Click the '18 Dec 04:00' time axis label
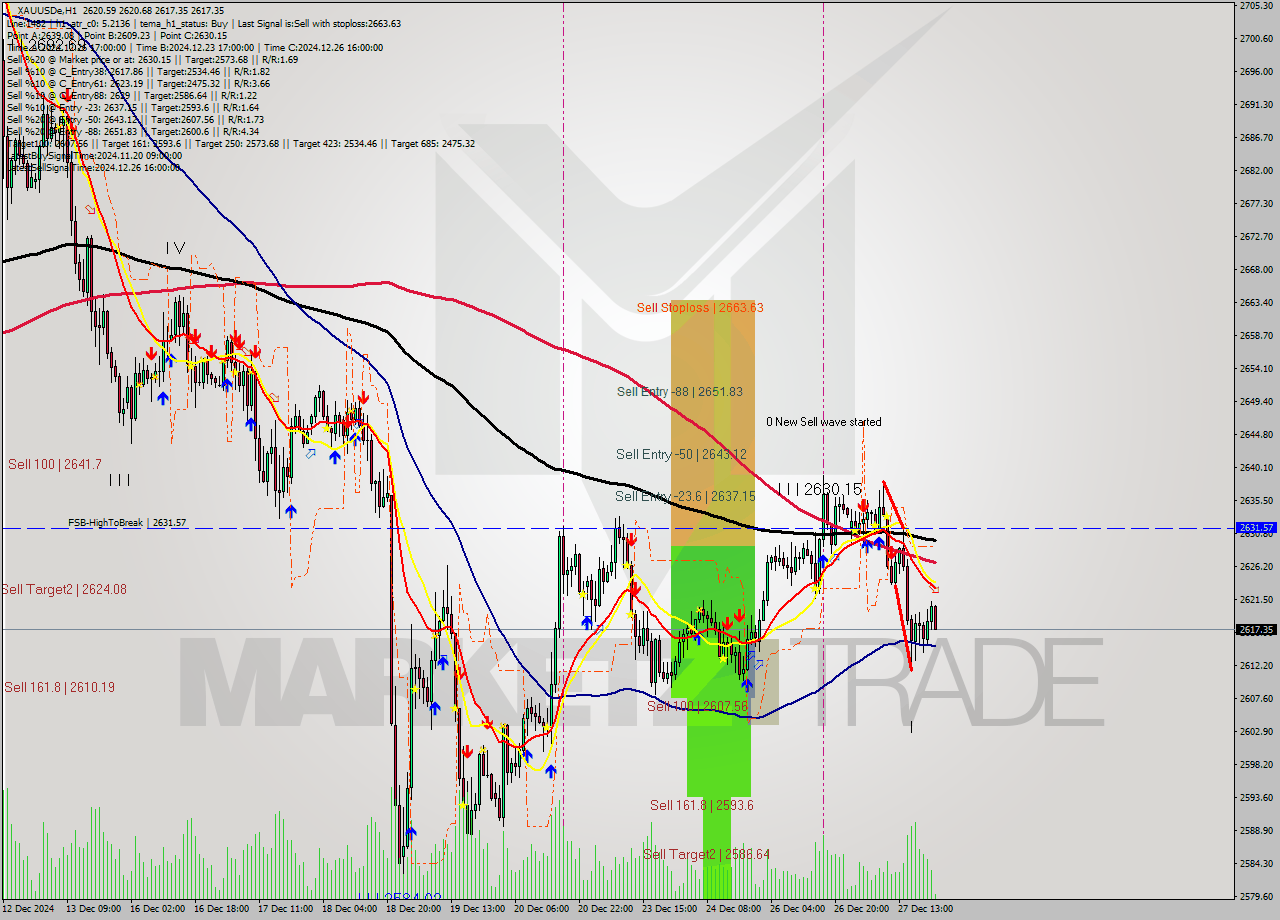This screenshot has width=1280, height=920. coord(349,909)
